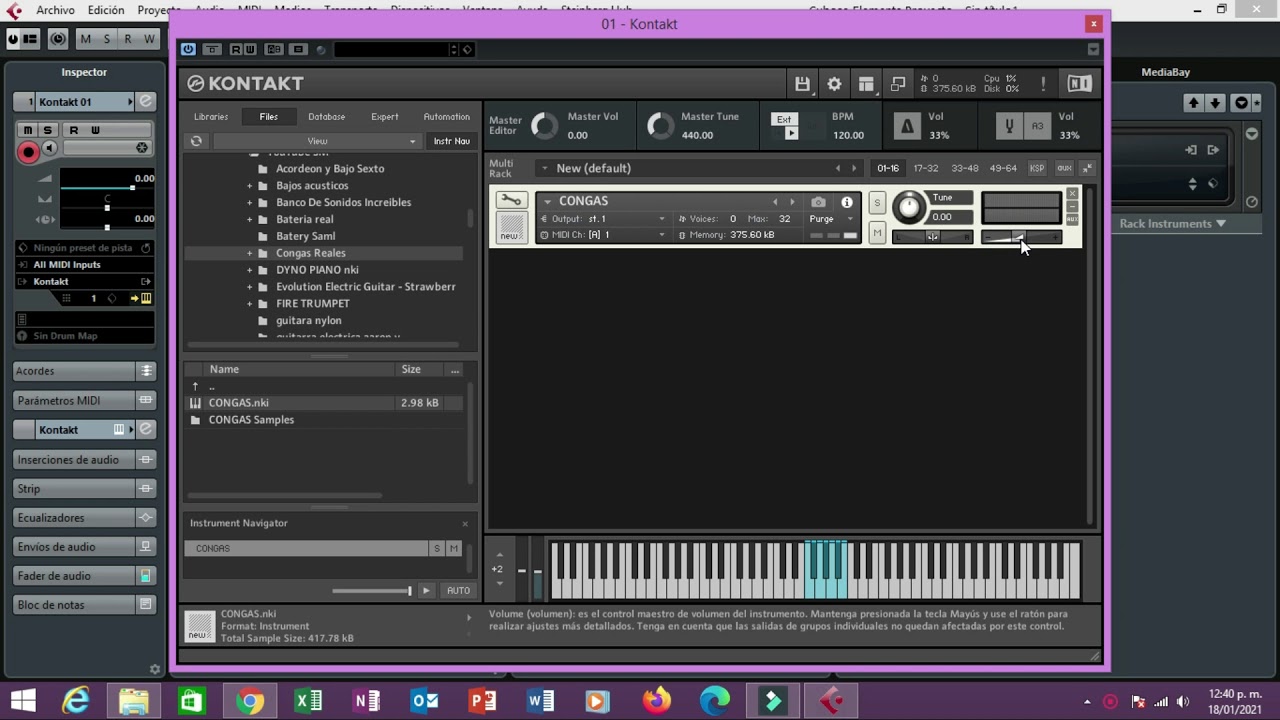Viewport: 1280px width, 720px height.
Task: Select rack page 33-48
Action: point(965,168)
